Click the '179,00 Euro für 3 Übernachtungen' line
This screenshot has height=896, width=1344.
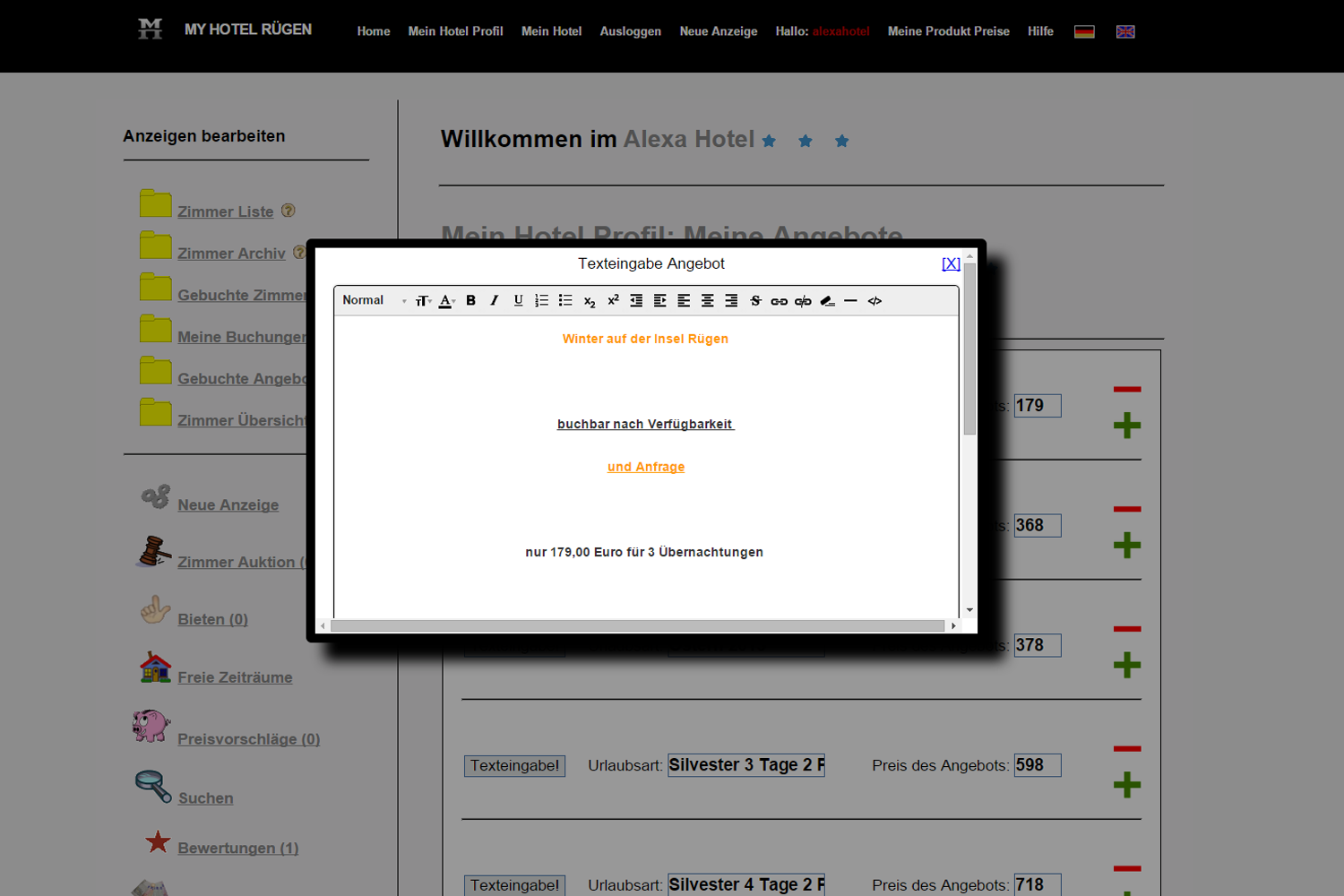tap(644, 552)
